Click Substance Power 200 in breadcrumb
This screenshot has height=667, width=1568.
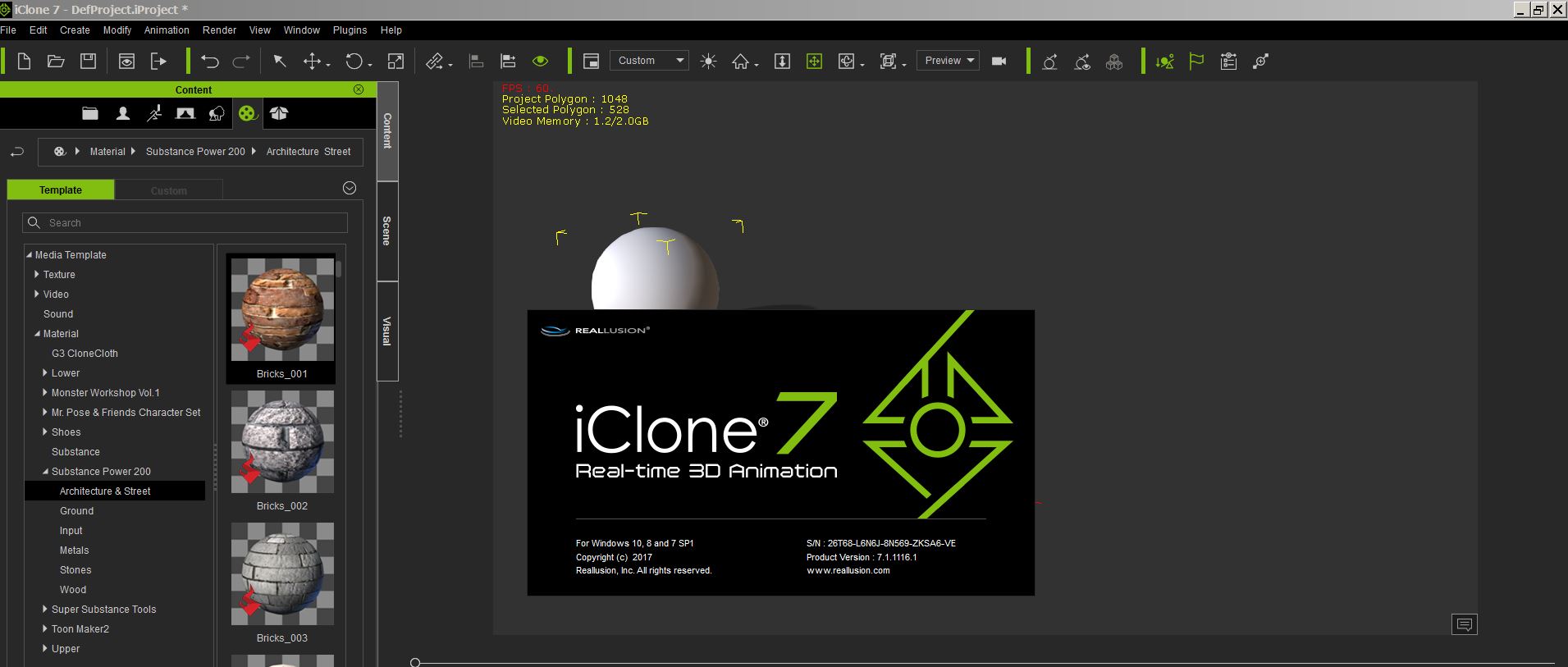(195, 151)
